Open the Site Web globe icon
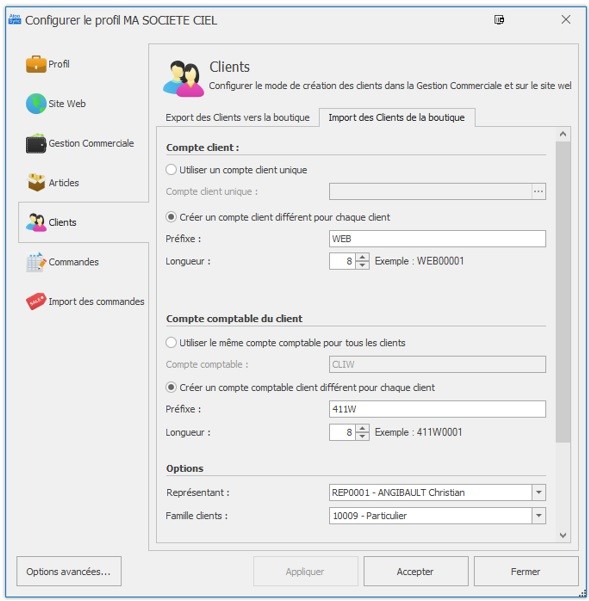The image size is (589, 601). (36, 103)
